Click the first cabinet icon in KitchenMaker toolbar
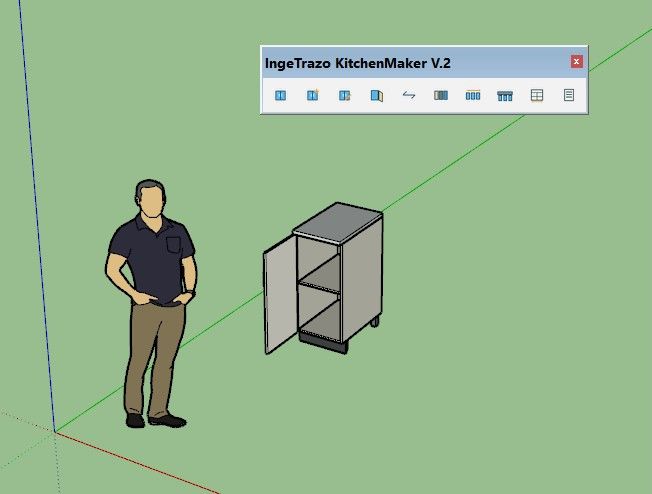Image resolution: width=652 pixels, height=494 pixels. (x=280, y=96)
